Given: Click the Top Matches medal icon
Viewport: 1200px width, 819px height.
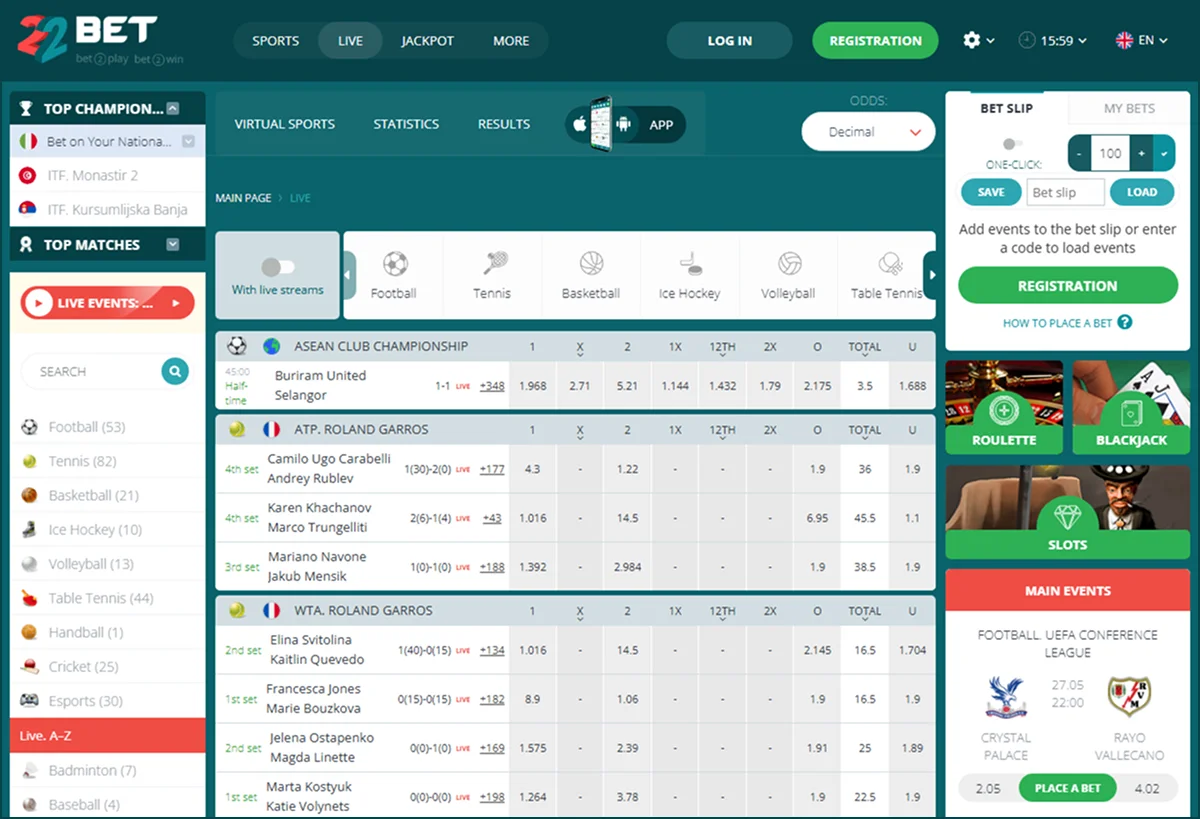Looking at the screenshot, I should coord(26,245).
